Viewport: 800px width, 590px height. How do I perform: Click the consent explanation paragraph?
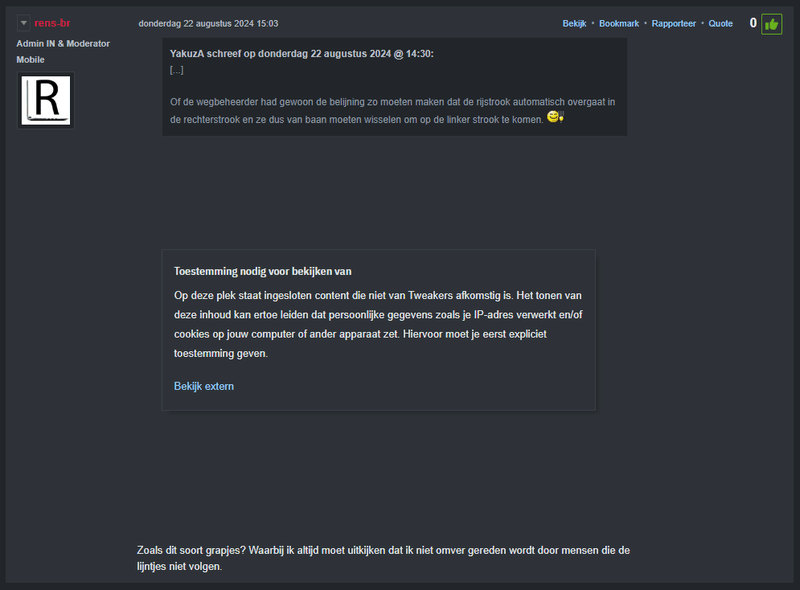point(378,324)
